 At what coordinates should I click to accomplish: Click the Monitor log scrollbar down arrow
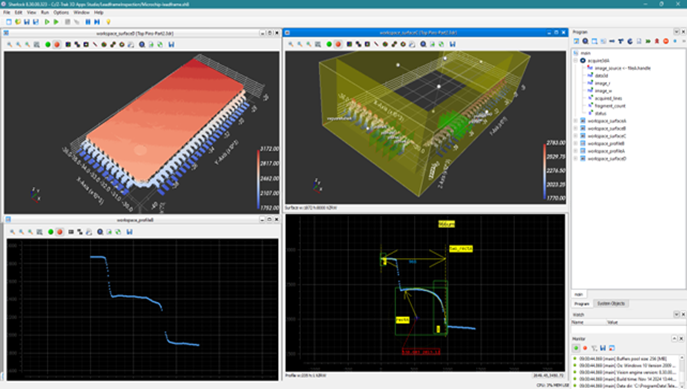point(683,385)
